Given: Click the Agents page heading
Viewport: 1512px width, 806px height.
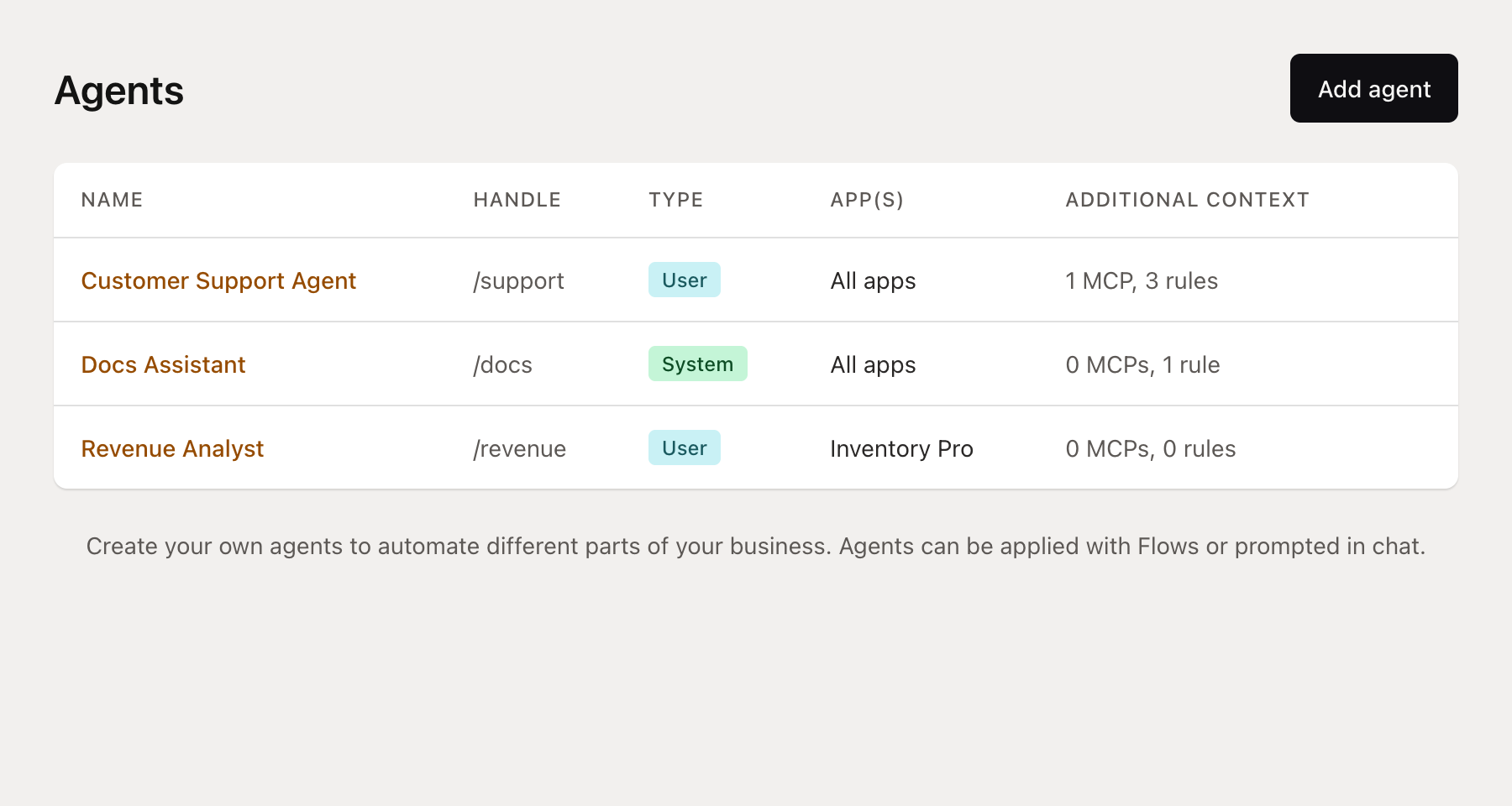Looking at the screenshot, I should (118, 90).
